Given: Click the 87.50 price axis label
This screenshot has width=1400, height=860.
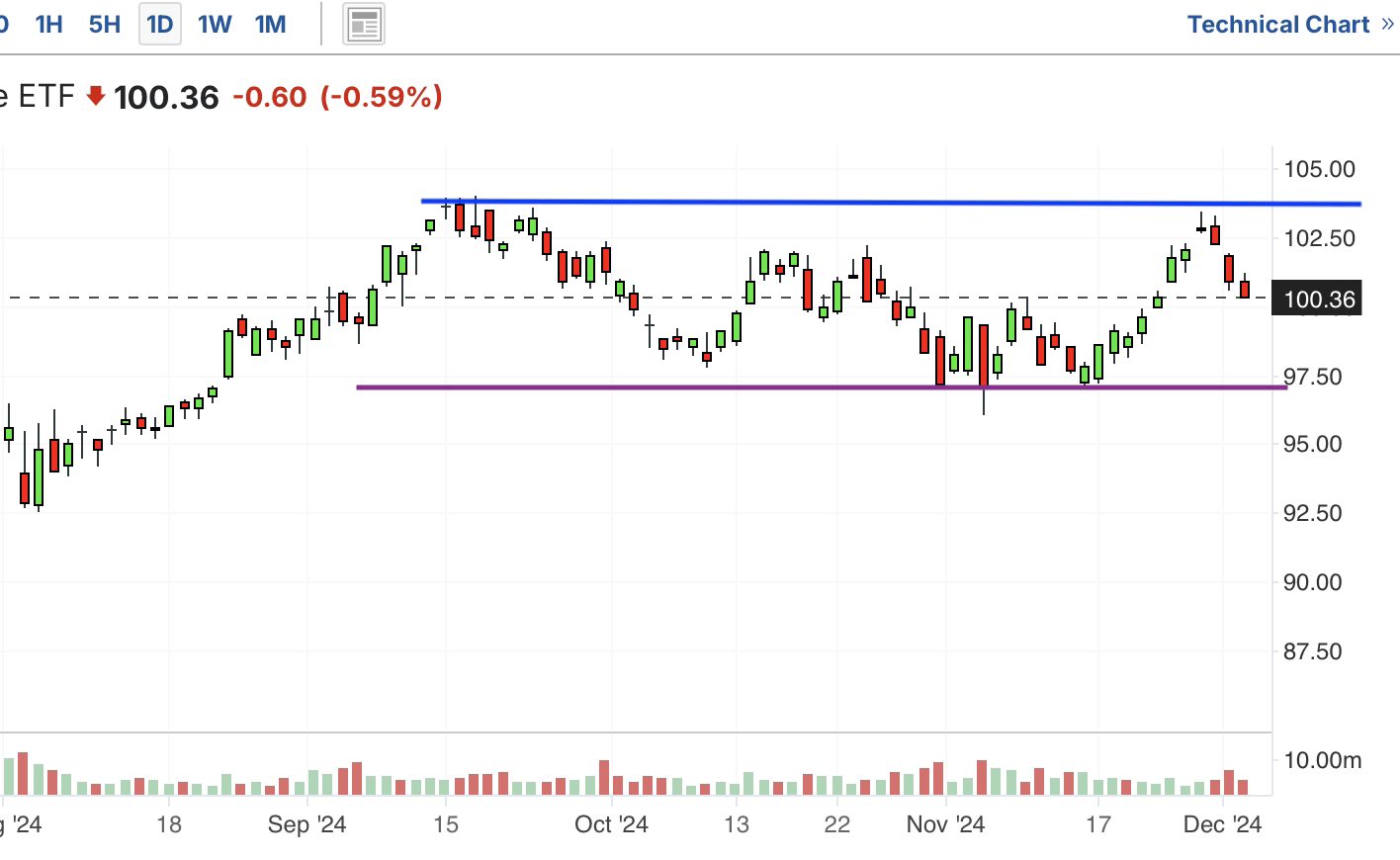Looking at the screenshot, I should [x=1312, y=651].
